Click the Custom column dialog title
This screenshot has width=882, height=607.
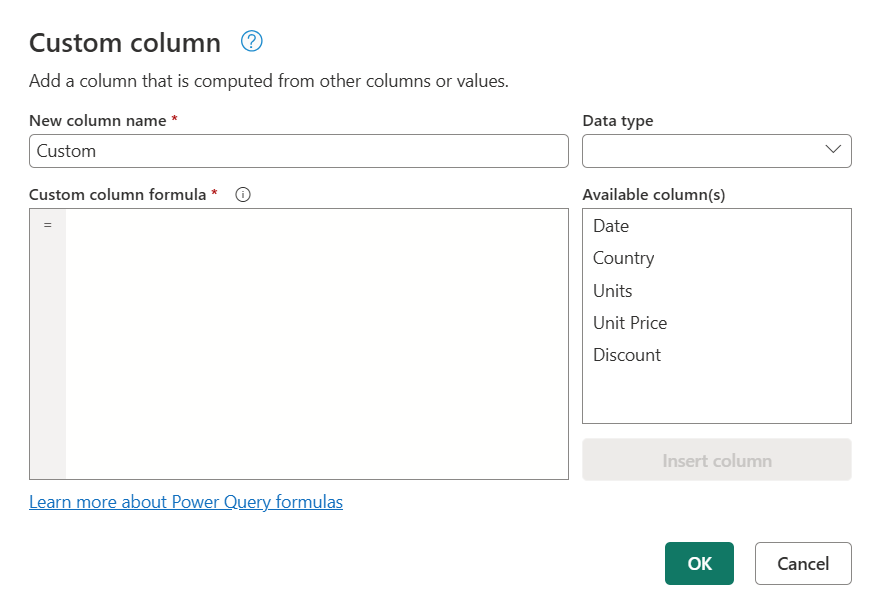pyautogui.click(x=125, y=42)
